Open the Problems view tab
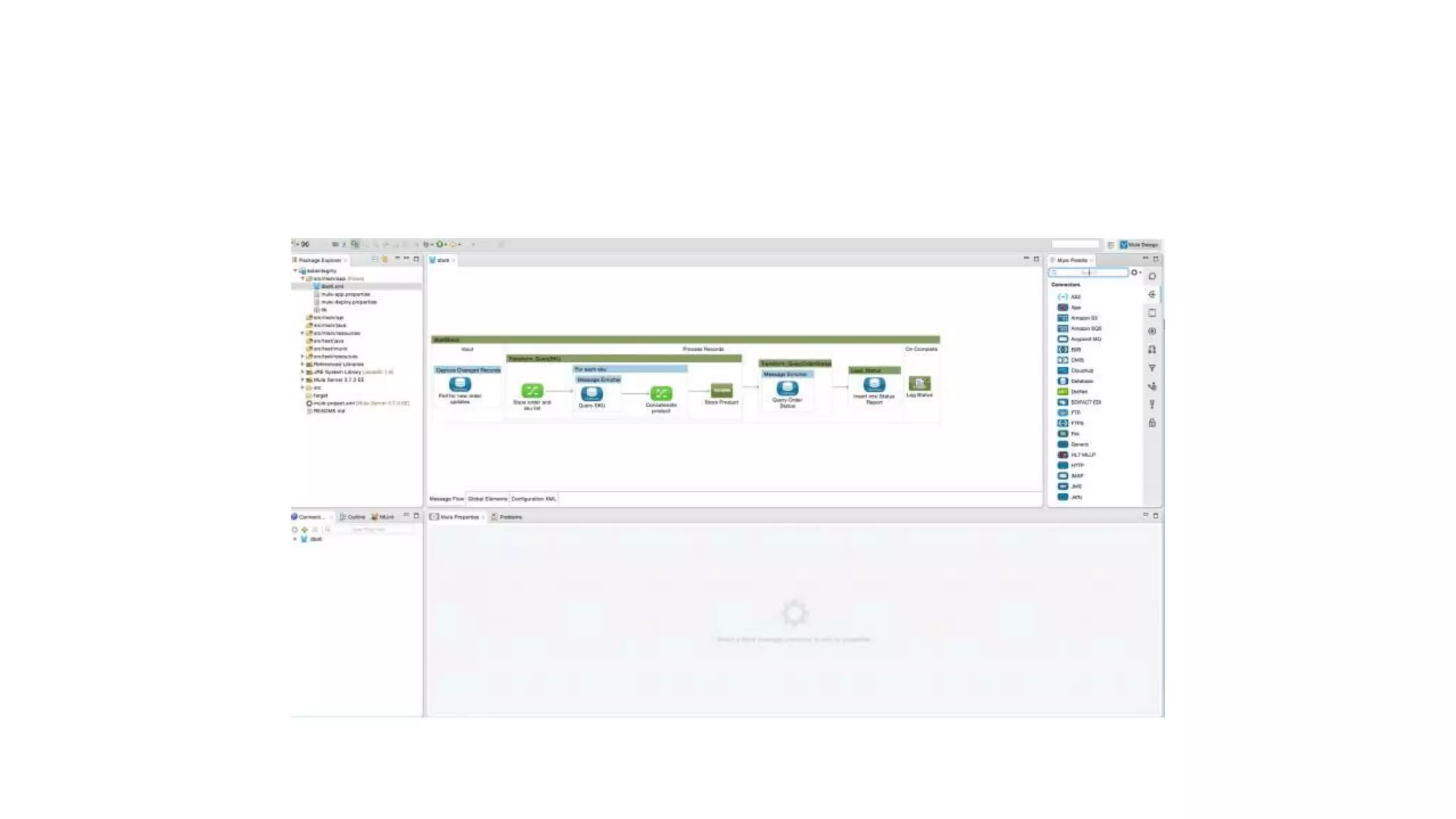This screenshot has height=819, width=1456. coord(510,518)
